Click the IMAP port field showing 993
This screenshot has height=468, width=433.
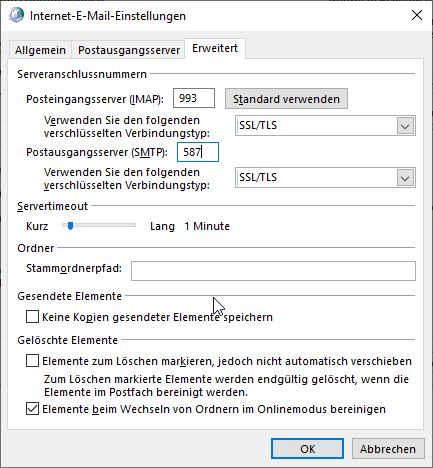[x=194, y=98]
